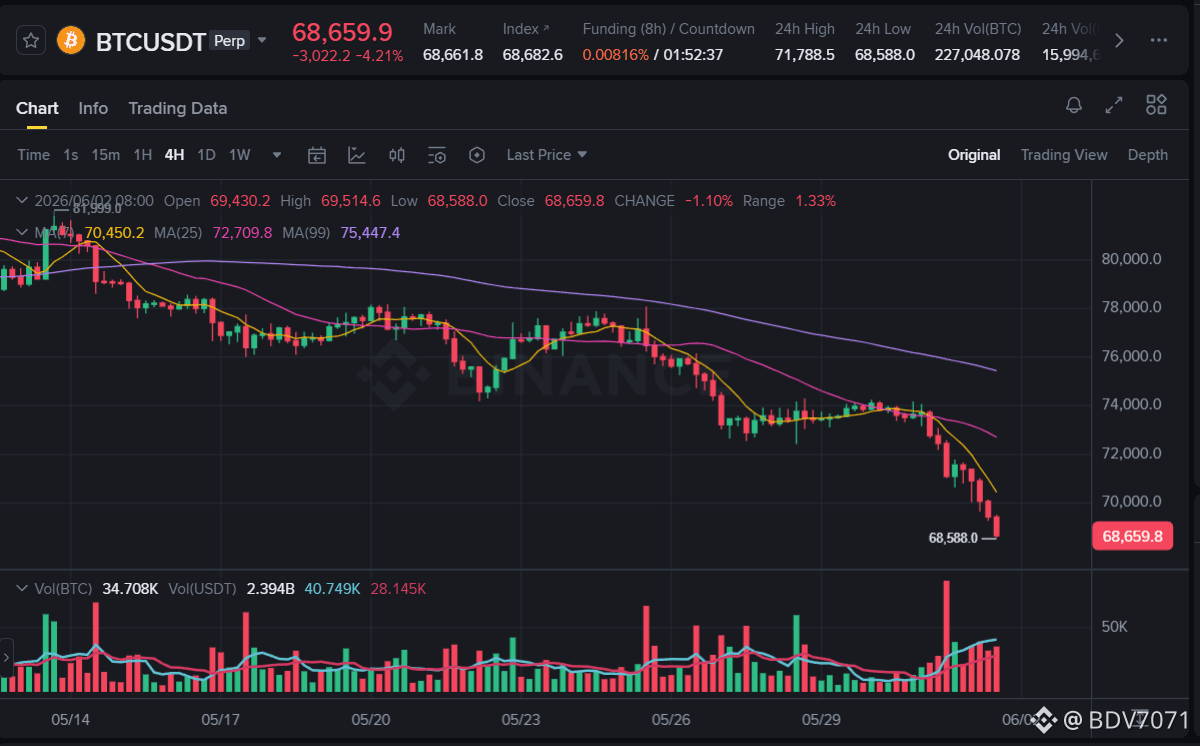Expand more time intervals dropdown arrow

pyautogui.click(x=277, y=155)
